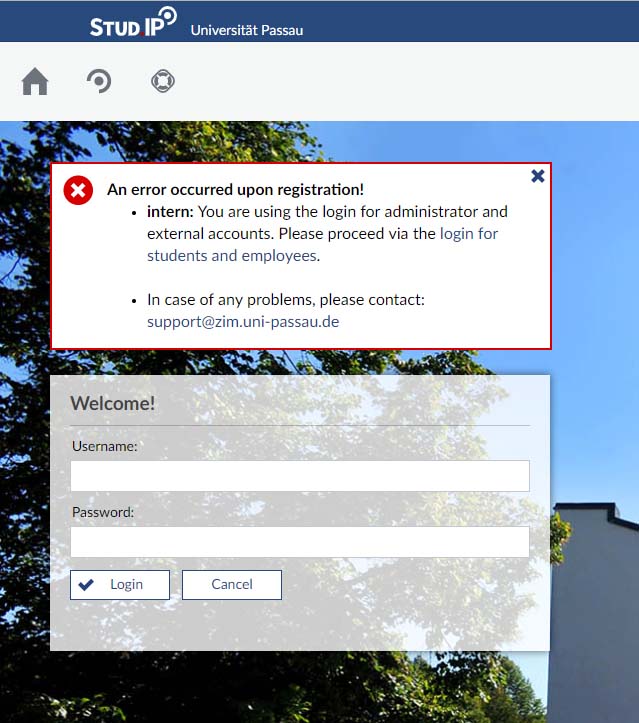The height and width of the screenshot is (723, 639).
Task: Follow the login for students and employees link
Action: click(322, 244)
